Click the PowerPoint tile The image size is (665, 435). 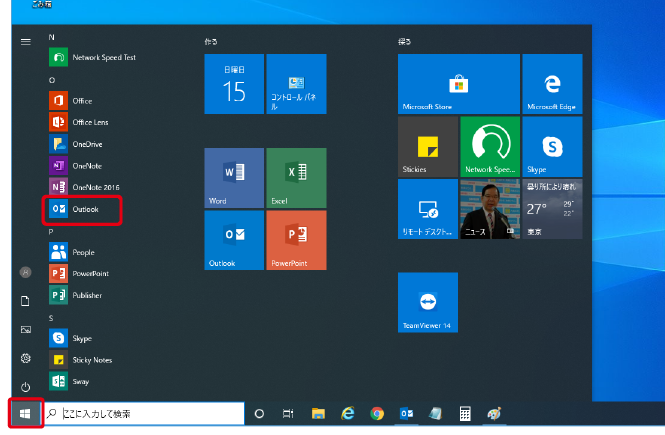click(x=296, y=240)
